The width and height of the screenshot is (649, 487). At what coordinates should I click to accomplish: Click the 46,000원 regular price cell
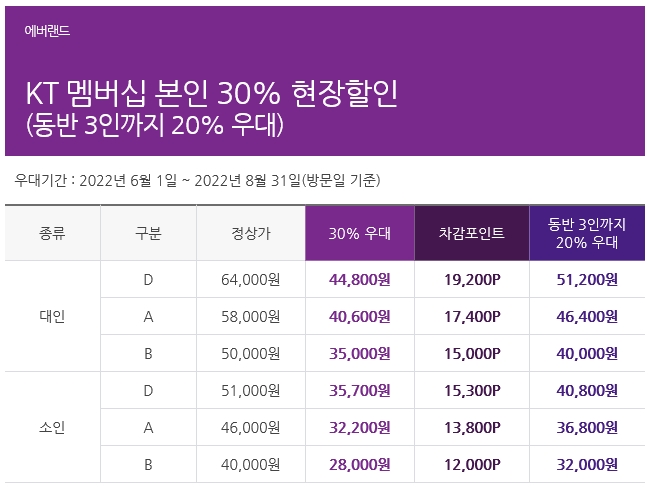tap(250, 428)
